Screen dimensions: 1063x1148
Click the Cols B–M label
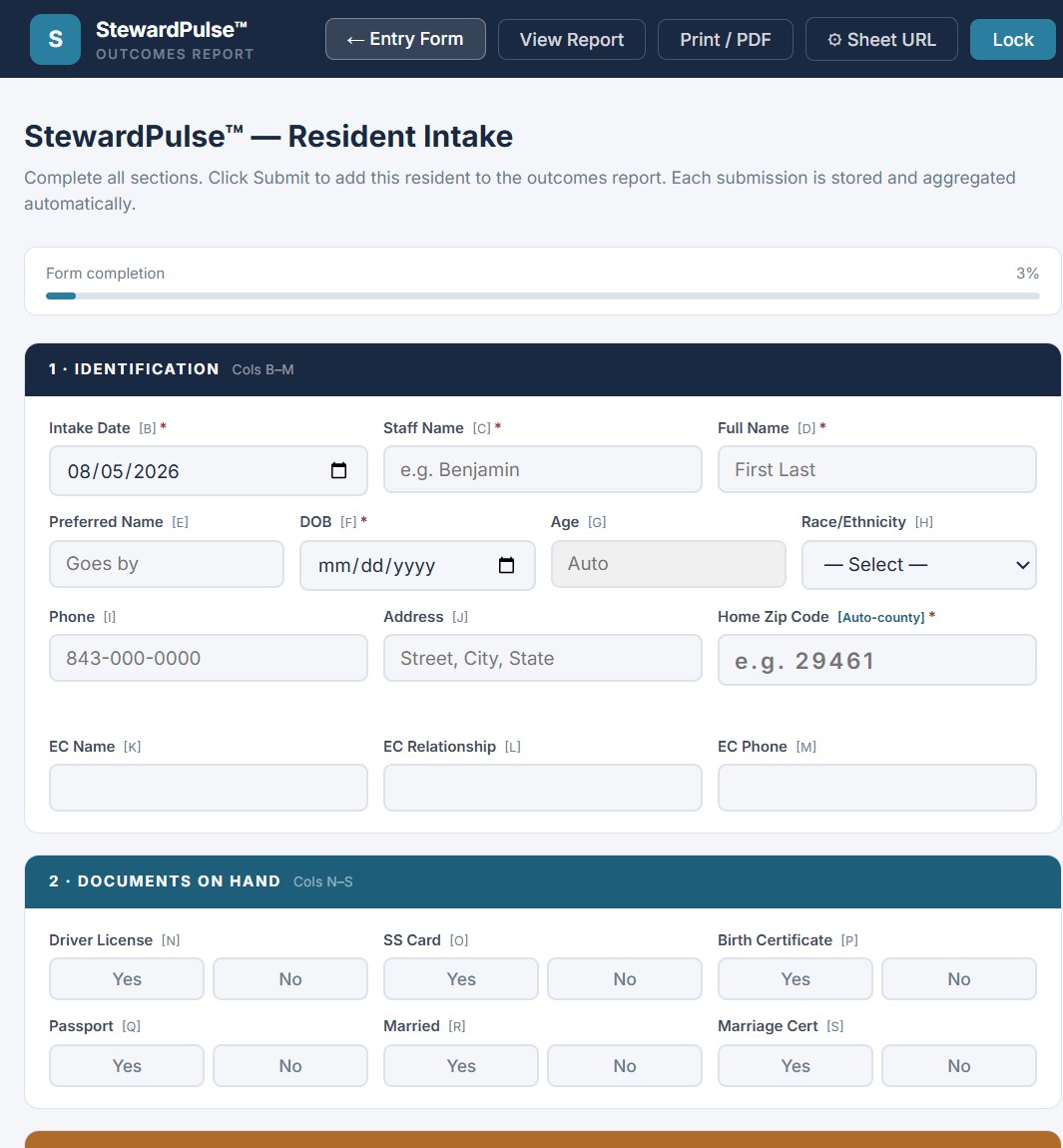263,369
